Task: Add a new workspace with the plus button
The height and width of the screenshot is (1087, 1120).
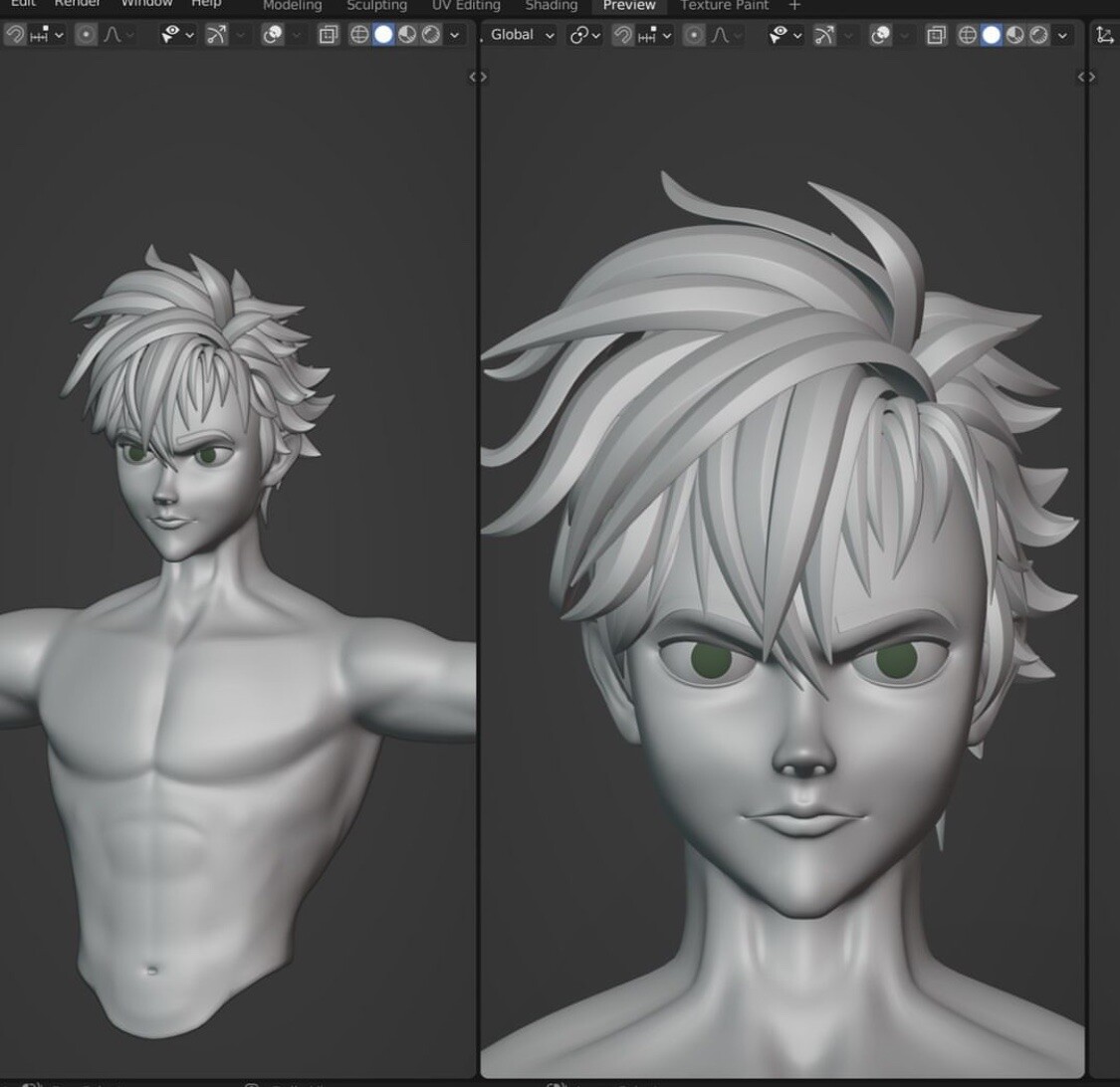Action: [793, 5]
